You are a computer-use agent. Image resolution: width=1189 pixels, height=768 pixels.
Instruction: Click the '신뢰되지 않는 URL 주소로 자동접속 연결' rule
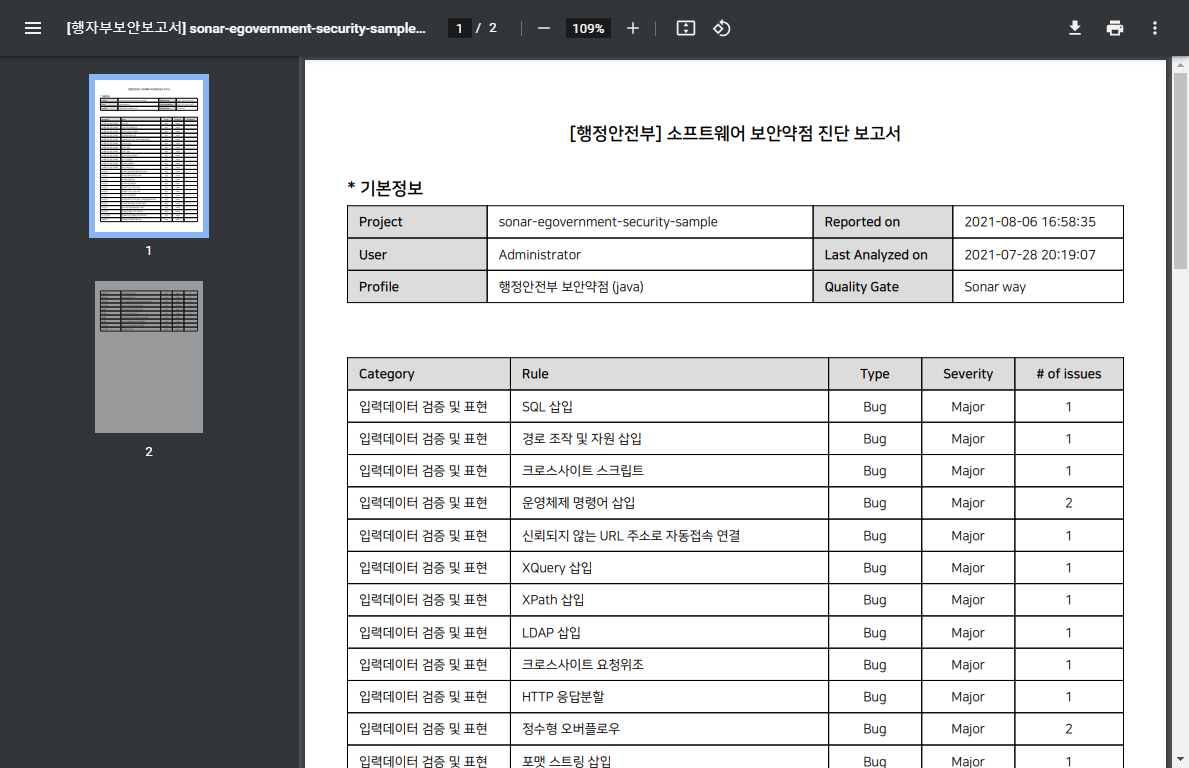pyautogui.click(x=669, y=535)
